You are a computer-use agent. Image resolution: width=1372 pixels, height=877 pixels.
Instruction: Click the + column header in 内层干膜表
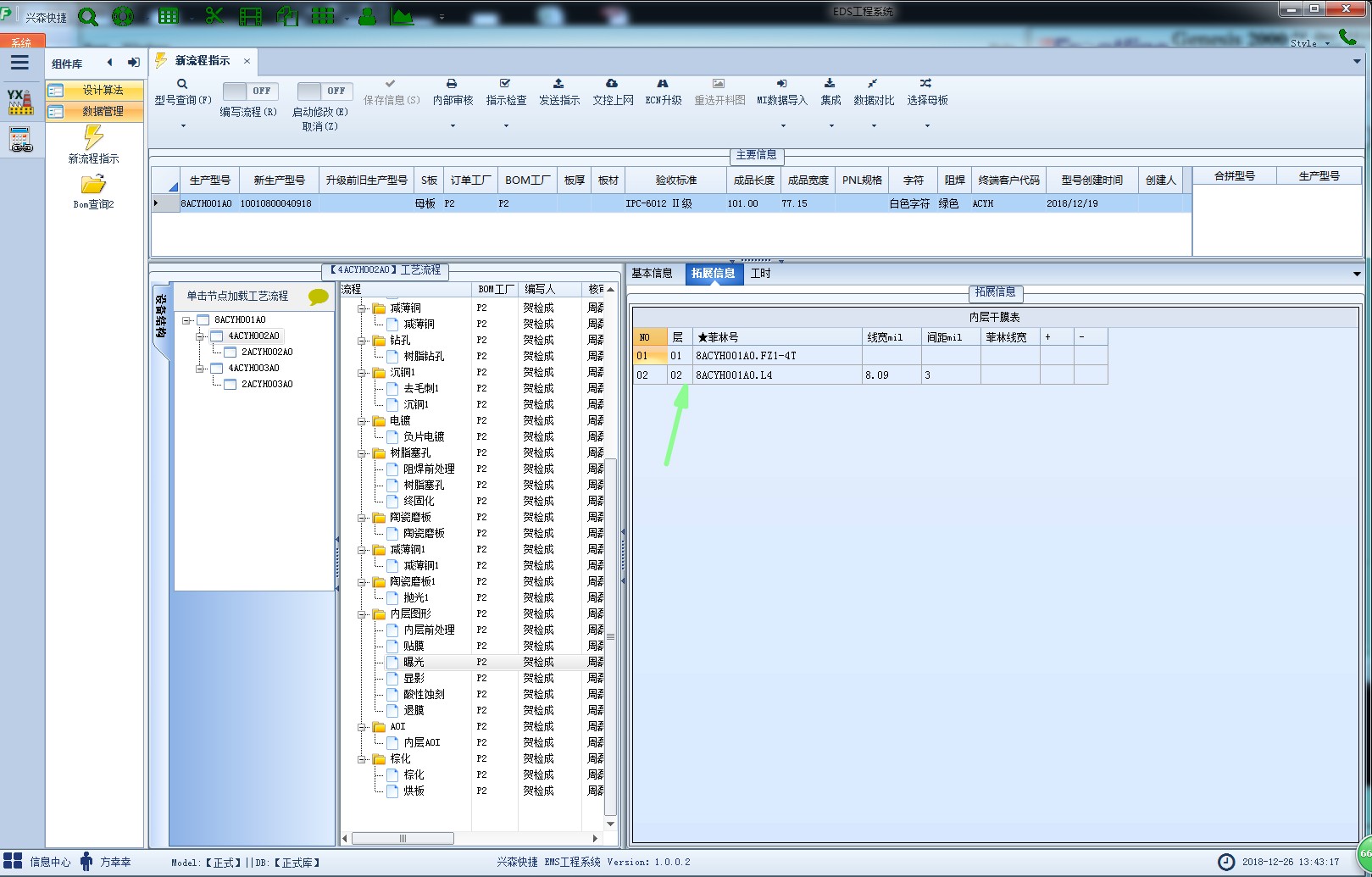tap(1057, 337)
